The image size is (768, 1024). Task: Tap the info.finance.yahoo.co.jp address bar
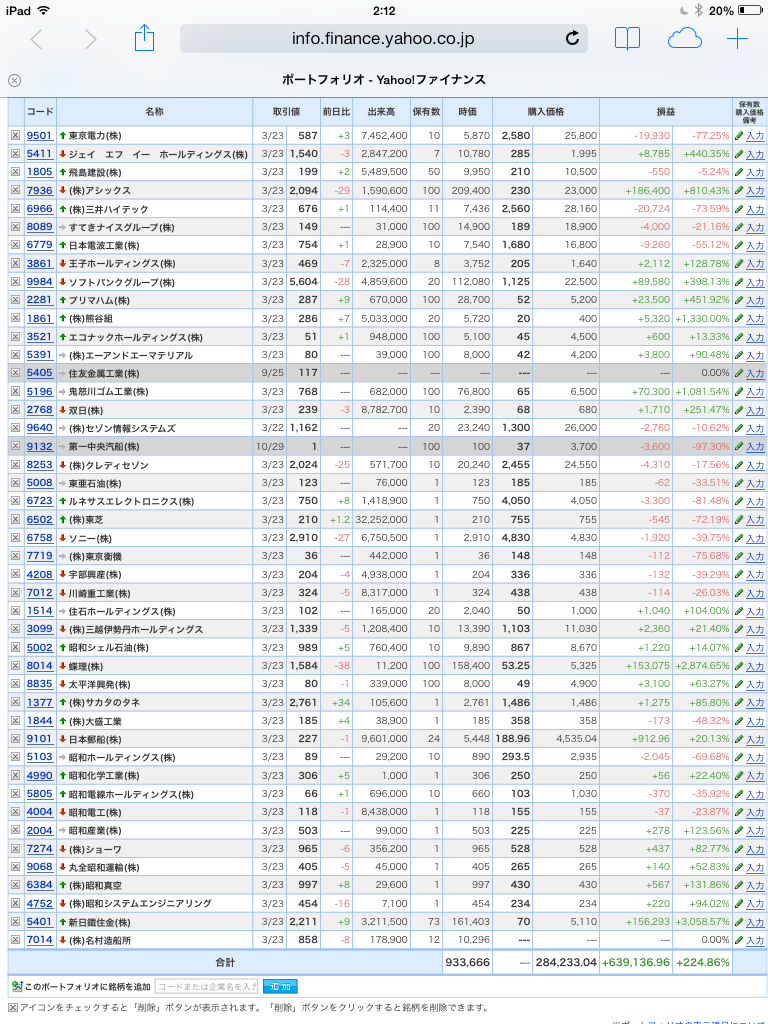[383, 39]
